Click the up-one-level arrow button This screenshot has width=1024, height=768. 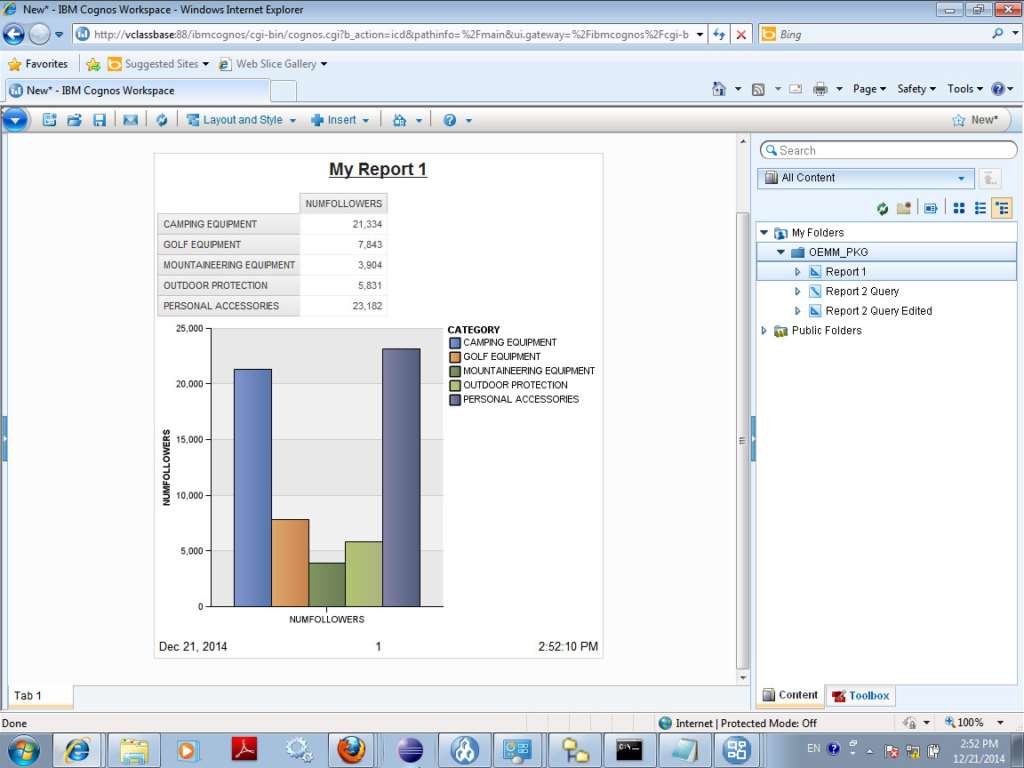point(989,178)
